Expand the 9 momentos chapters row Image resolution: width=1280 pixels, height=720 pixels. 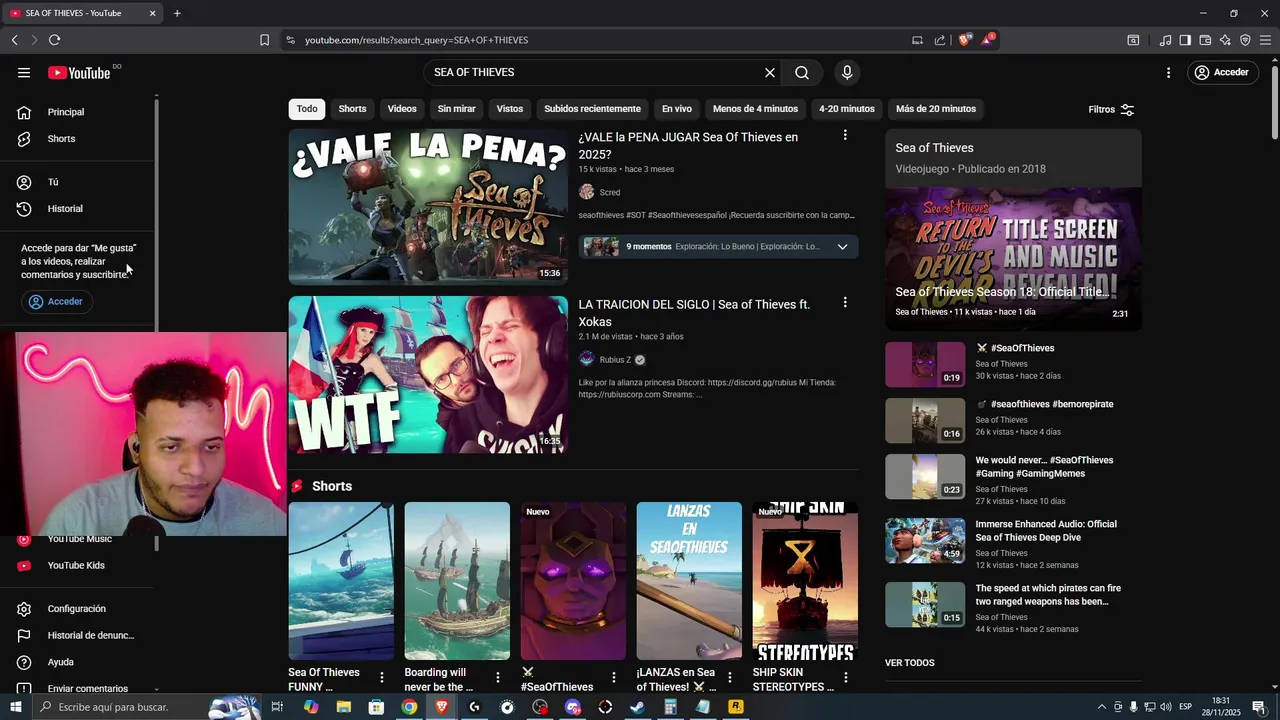[x=718, y=246]
